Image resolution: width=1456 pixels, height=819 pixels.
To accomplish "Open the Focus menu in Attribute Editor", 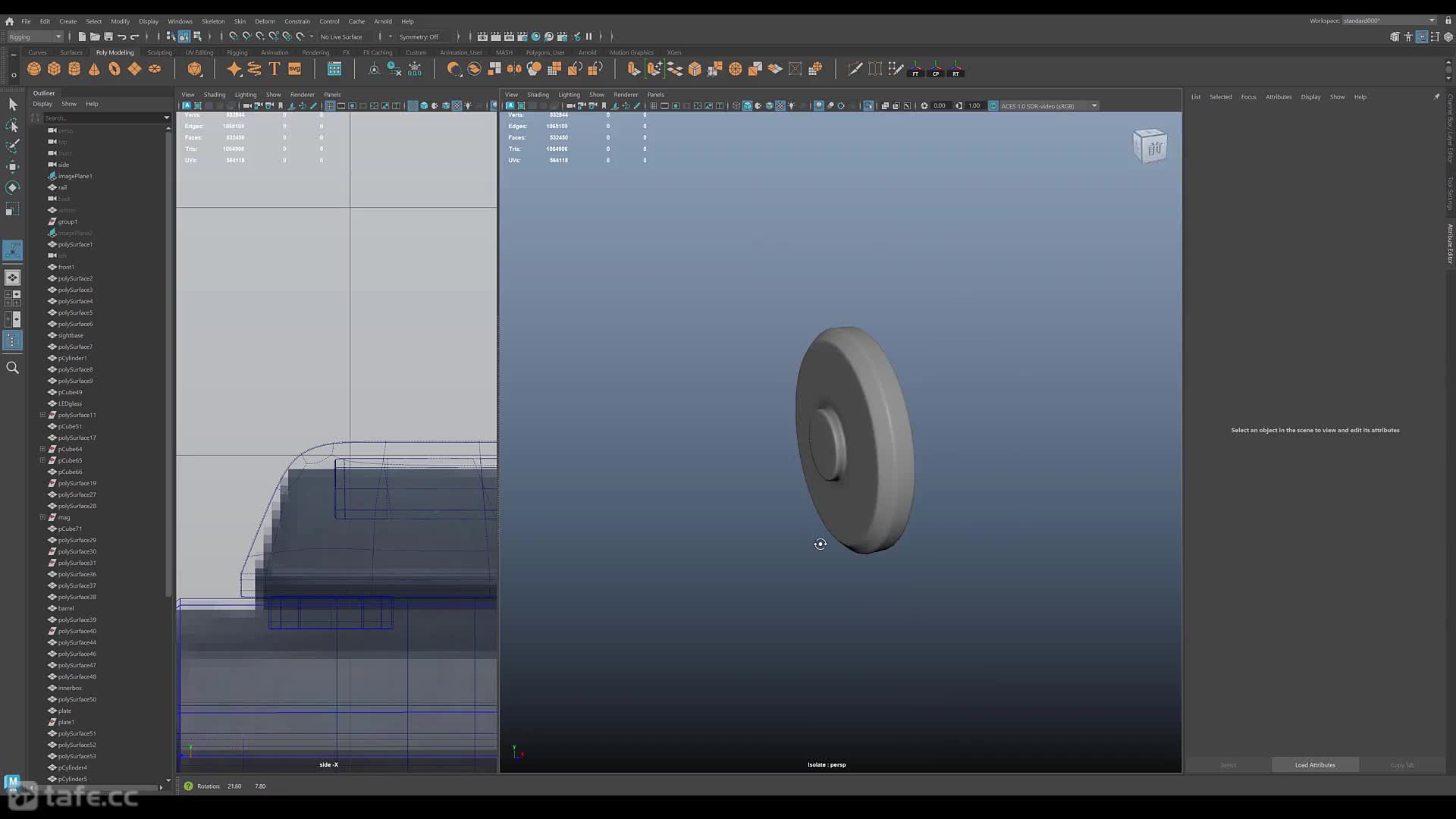I will pos(1249,97).
